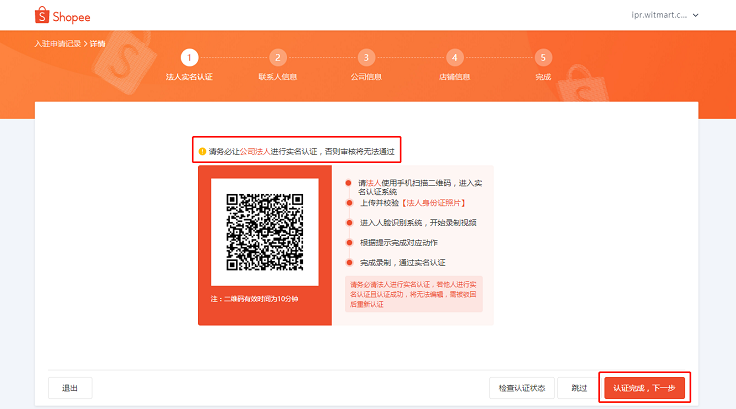Click the pink notice box about 法人 authentication
Viewport: 736px width, 409px height.
(414, 294)
